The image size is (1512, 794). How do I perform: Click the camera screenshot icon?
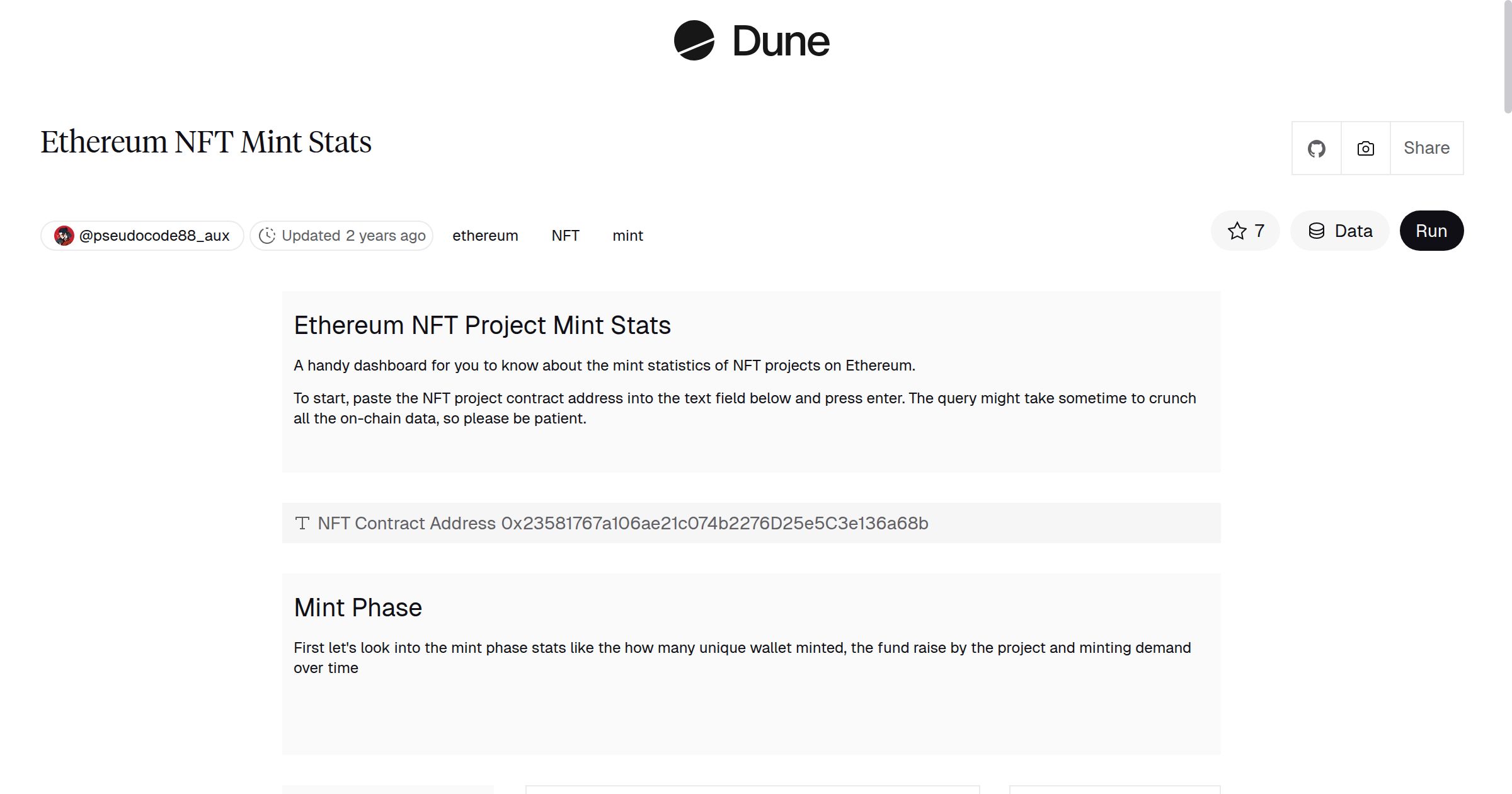point(1365,148)
